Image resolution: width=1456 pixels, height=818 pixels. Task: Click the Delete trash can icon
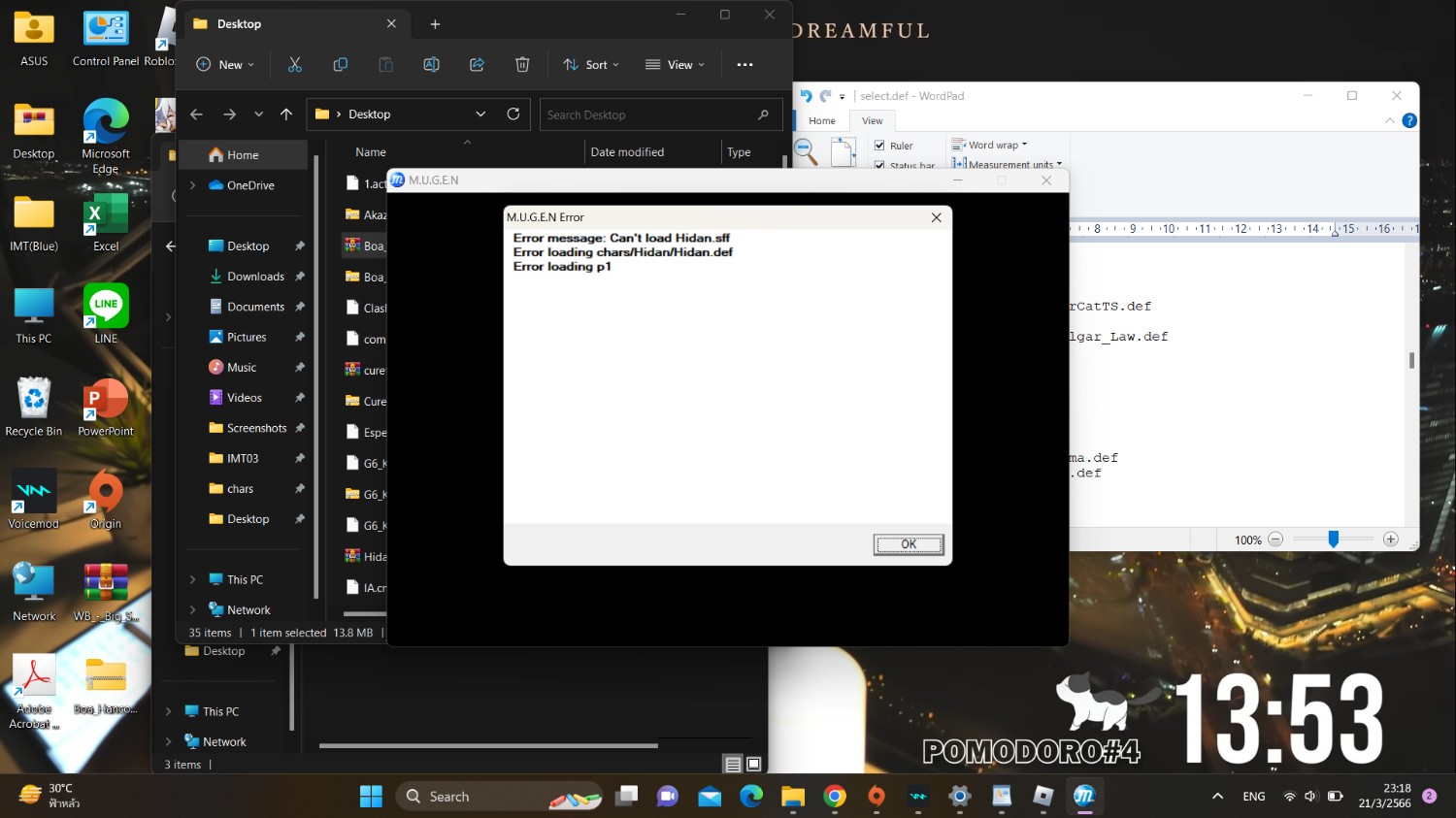click(x=522, y=65)
